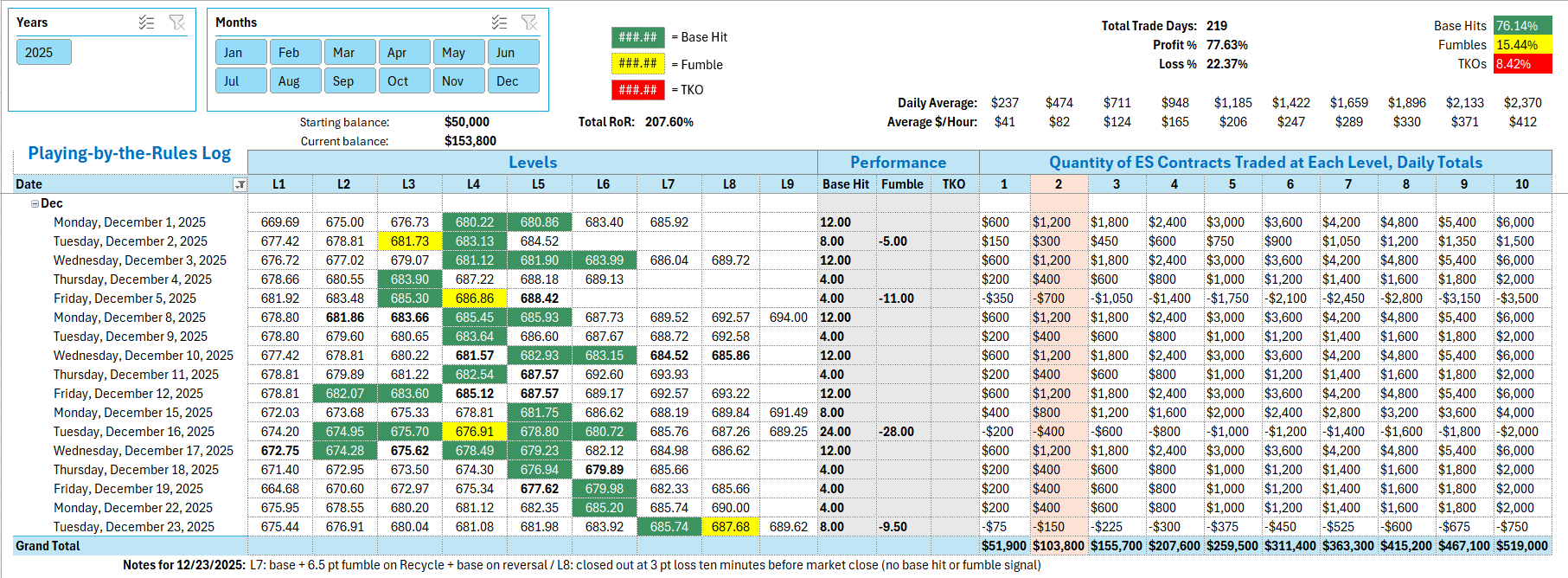Choose the Sep month slicer button
The image size is (1568, 578).
click(349, 80)
